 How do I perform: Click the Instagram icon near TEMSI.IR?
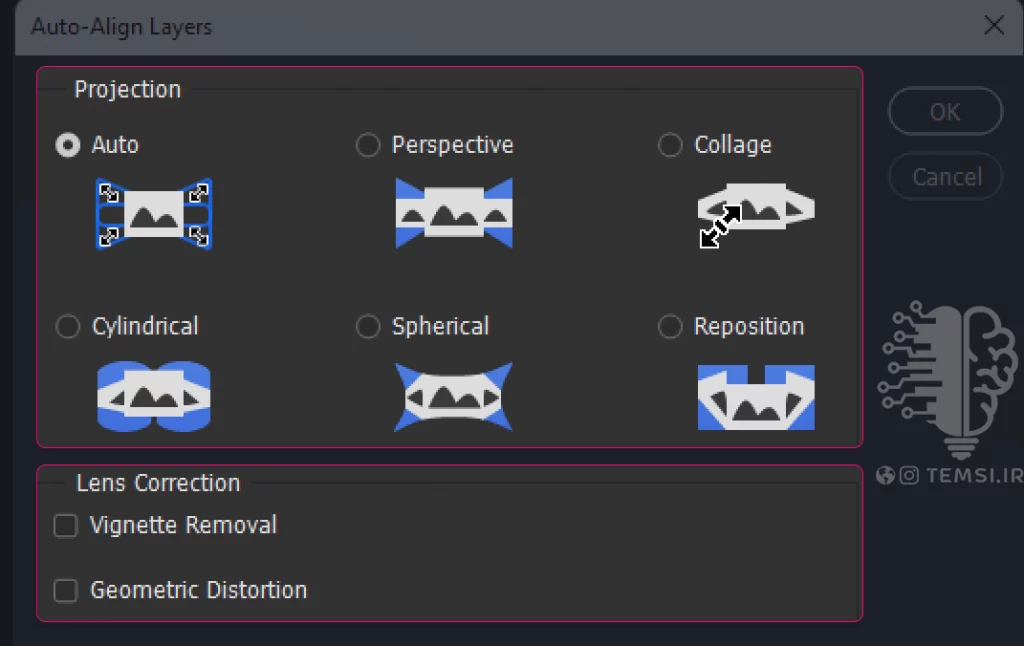coord(909,475)
